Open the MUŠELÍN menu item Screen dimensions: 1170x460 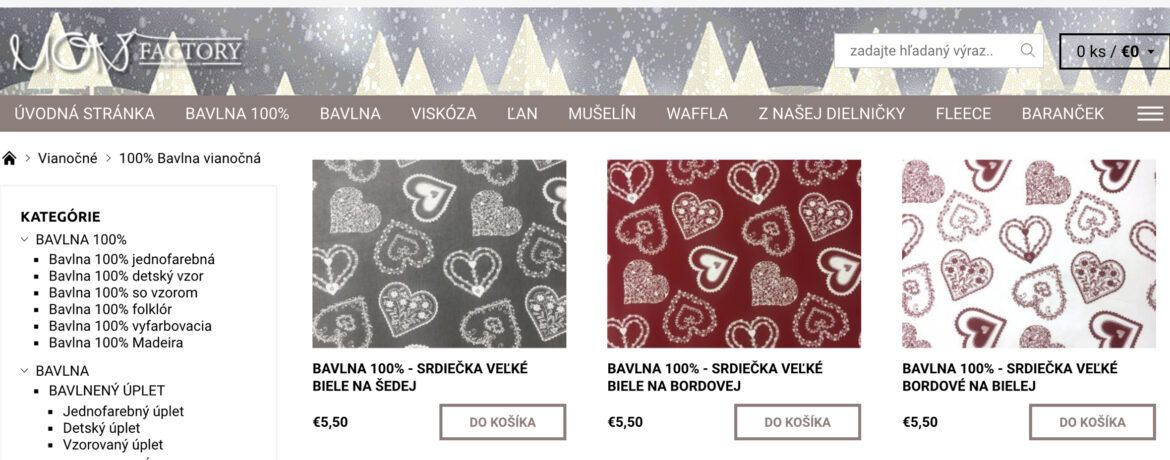(601, 114)
